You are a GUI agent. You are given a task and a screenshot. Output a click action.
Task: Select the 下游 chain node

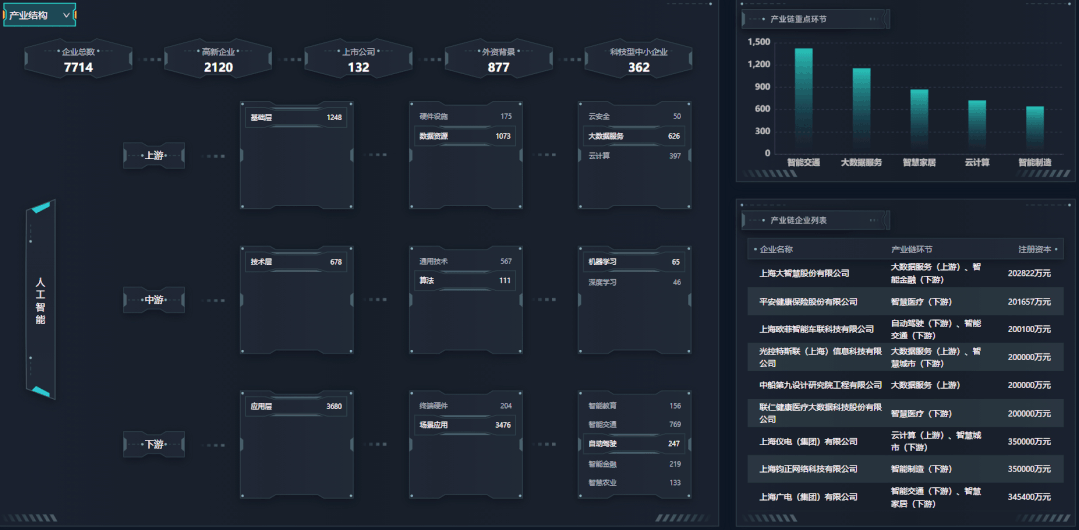[x=154, y=445]
